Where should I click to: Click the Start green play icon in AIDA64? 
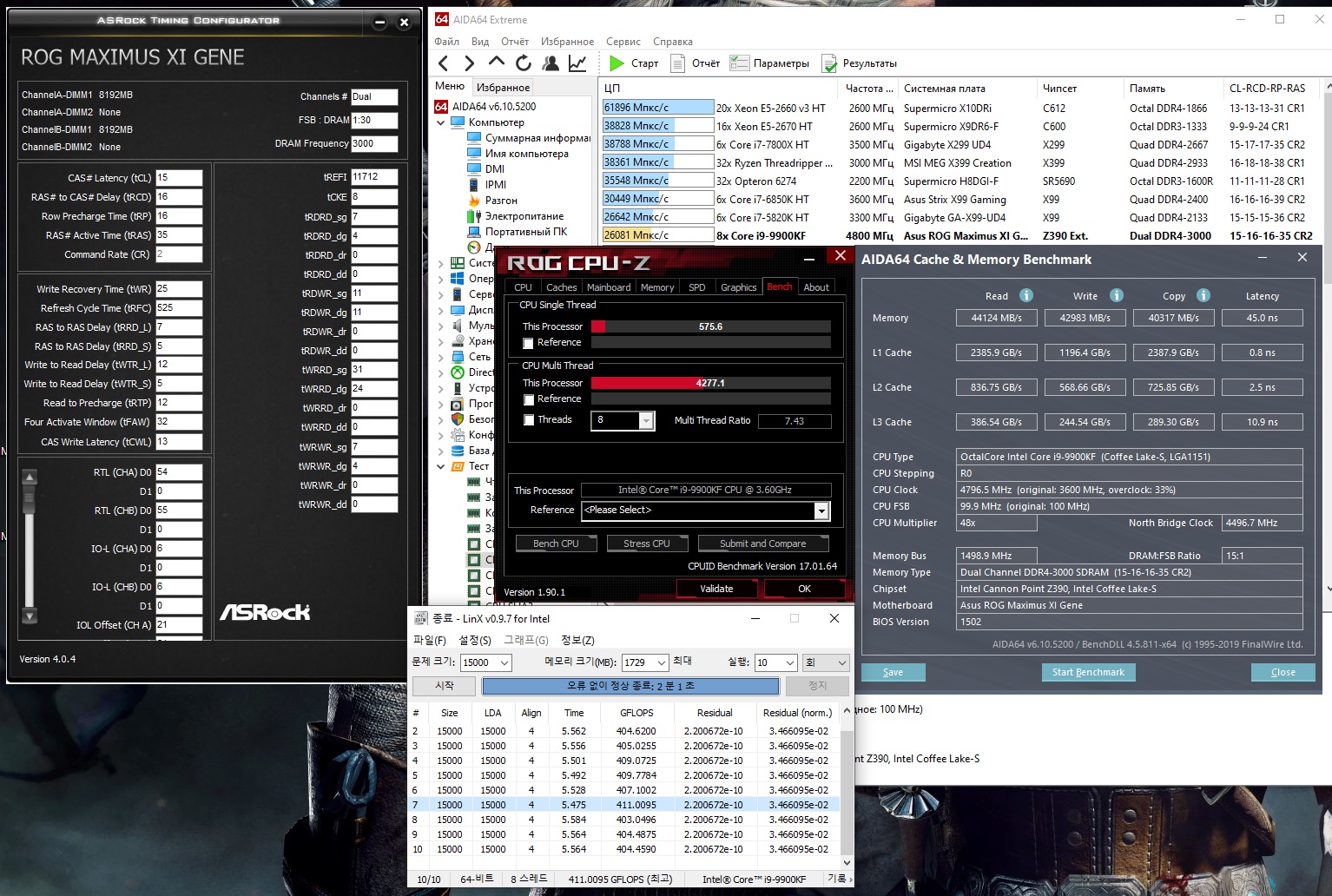tap(617, 63)
